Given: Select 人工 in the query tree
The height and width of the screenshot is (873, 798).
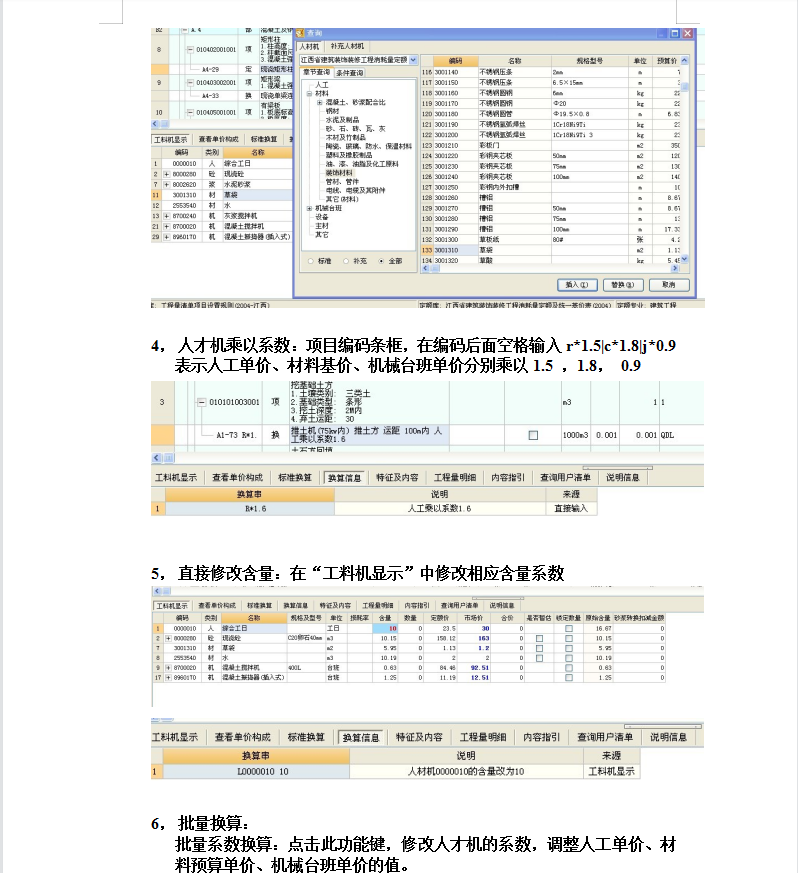Looking at the screenshot, I should coord(322,85).
